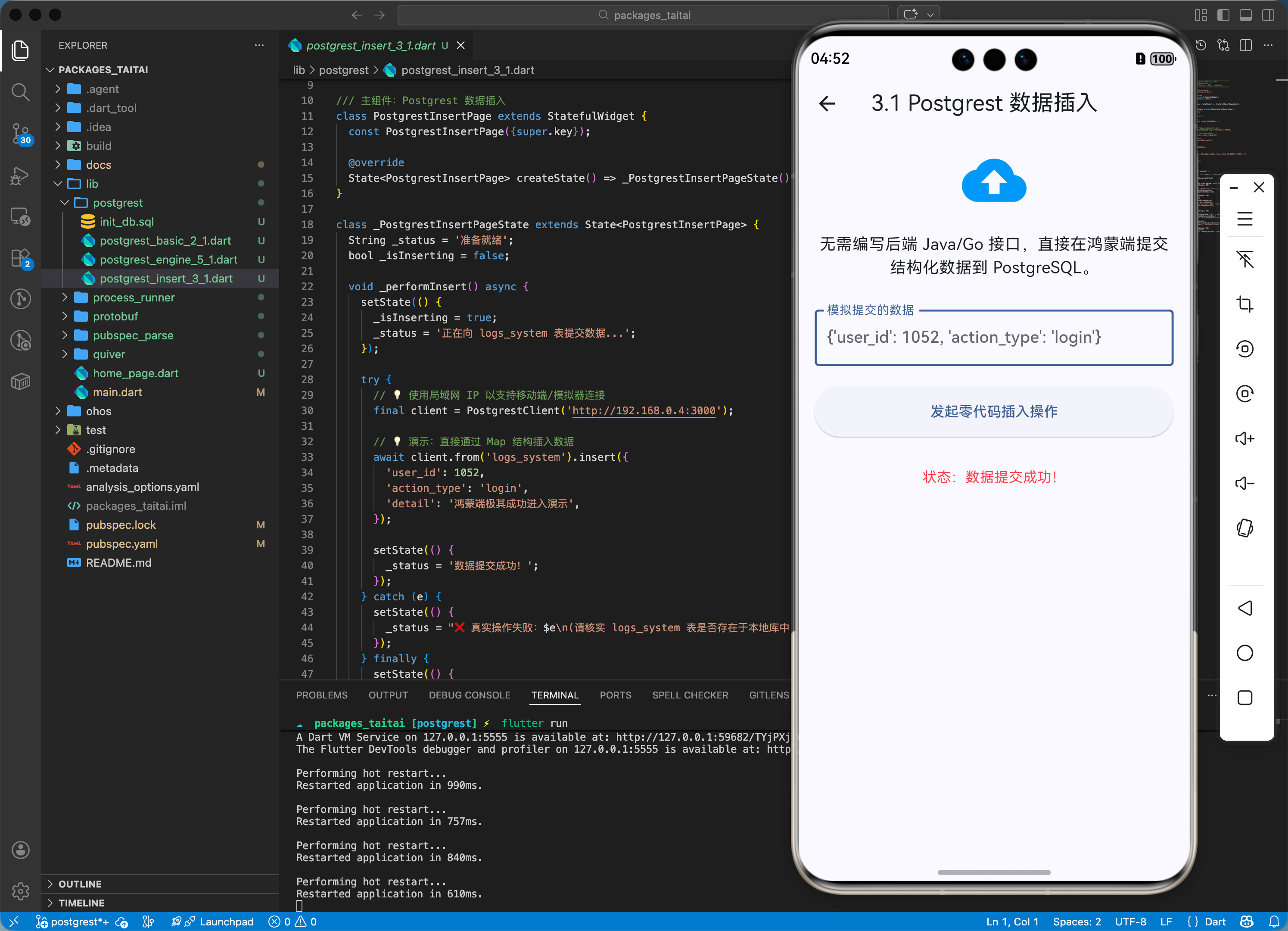Switch to the DEBUG CONSOLE tab

pyautogui.click(x=469, y=695)
